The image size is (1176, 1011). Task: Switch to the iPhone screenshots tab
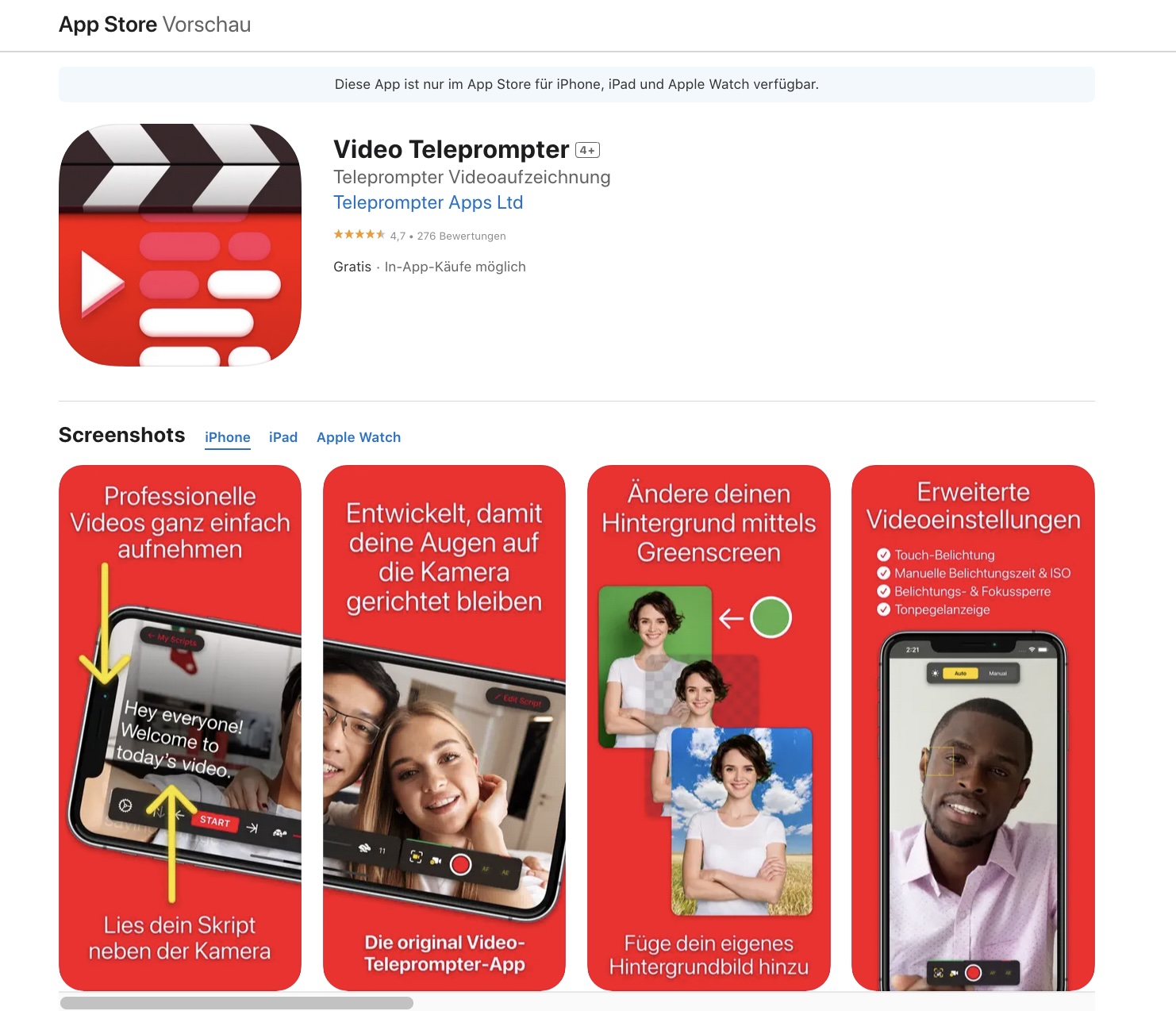pyautogui.click(x=228, y=437)
